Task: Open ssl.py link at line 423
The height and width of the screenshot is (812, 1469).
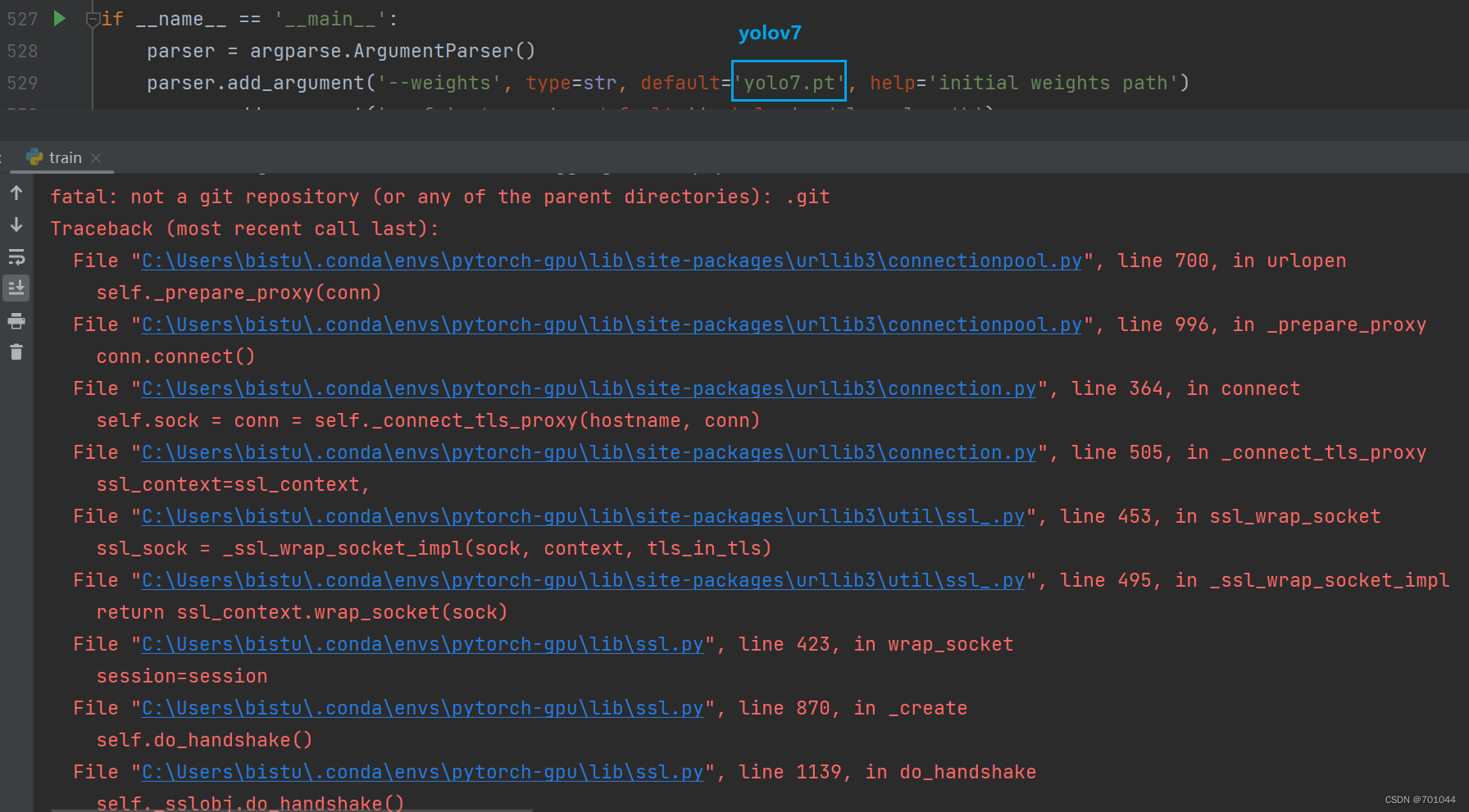Action: tap(422, 644)
